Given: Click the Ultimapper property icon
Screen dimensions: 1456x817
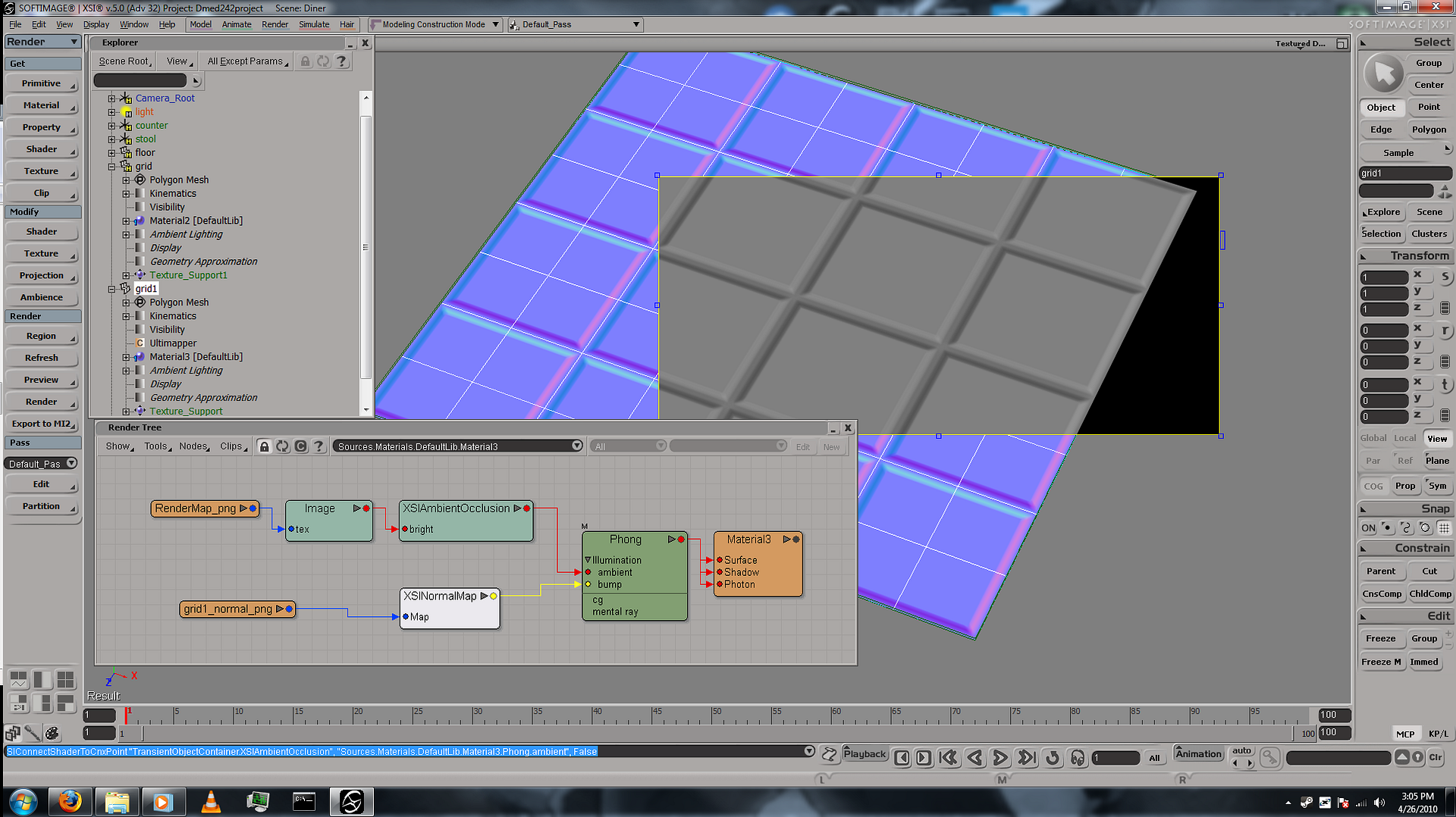Looking at the screenshot, I should click(140, 343).
